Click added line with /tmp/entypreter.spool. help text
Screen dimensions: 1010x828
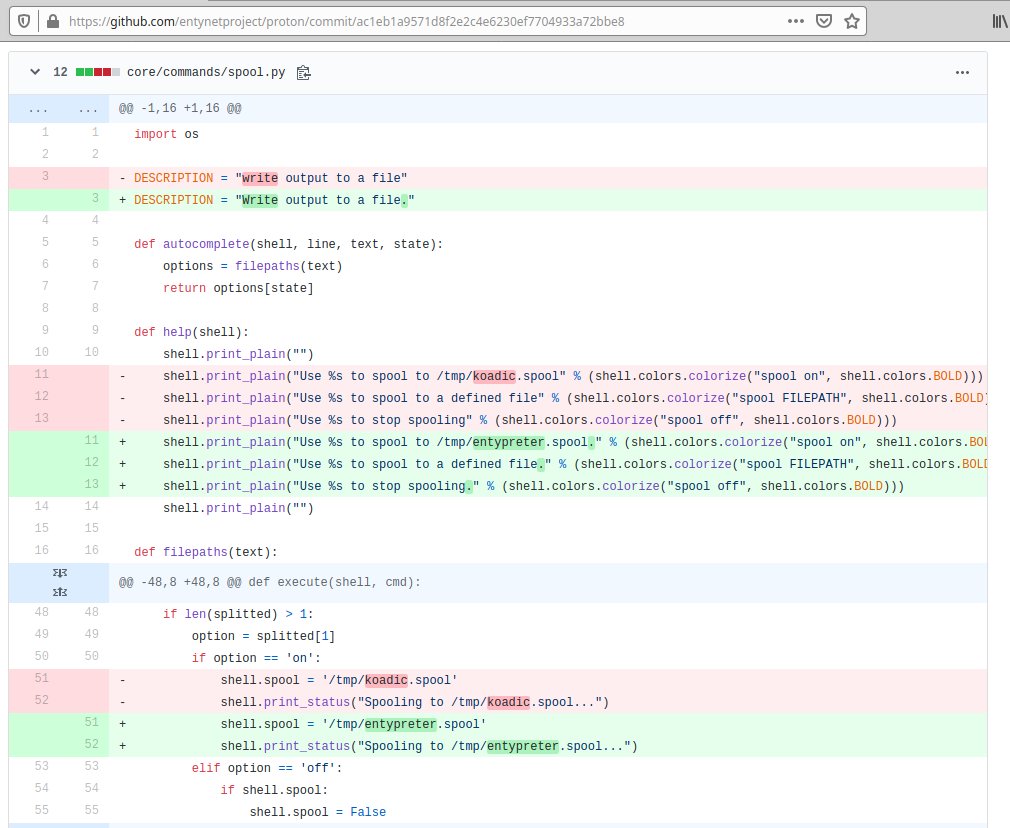498,442
